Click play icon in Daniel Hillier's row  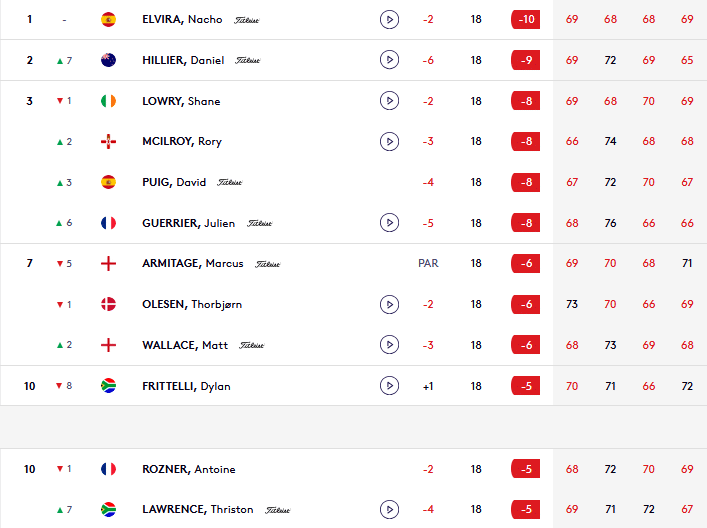click(389, 60)
